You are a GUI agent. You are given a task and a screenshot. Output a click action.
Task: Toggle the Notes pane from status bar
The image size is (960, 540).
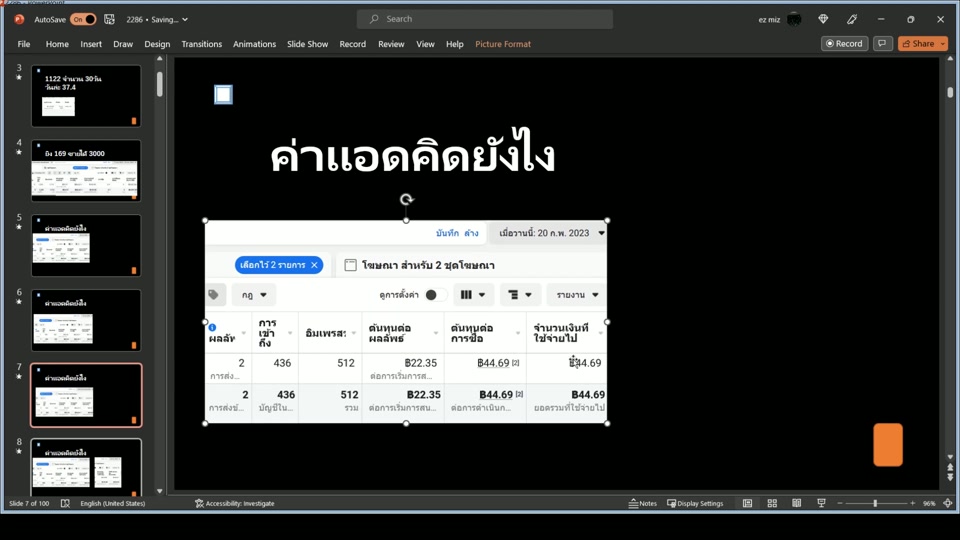(x=643, y=503)
